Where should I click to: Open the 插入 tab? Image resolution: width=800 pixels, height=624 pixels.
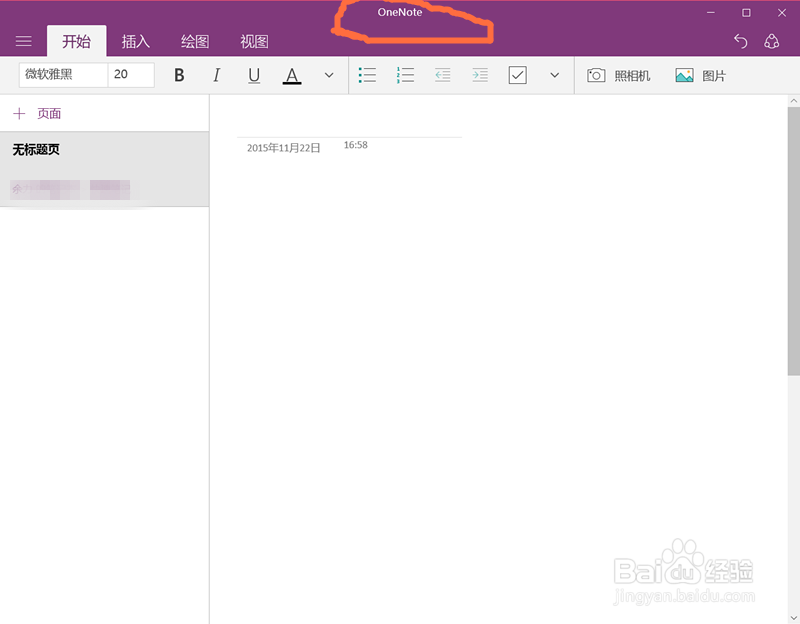136,41
